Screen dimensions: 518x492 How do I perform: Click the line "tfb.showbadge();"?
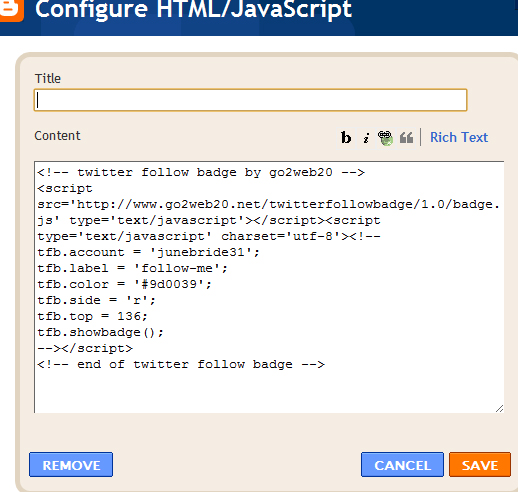(x=100, y=332)
